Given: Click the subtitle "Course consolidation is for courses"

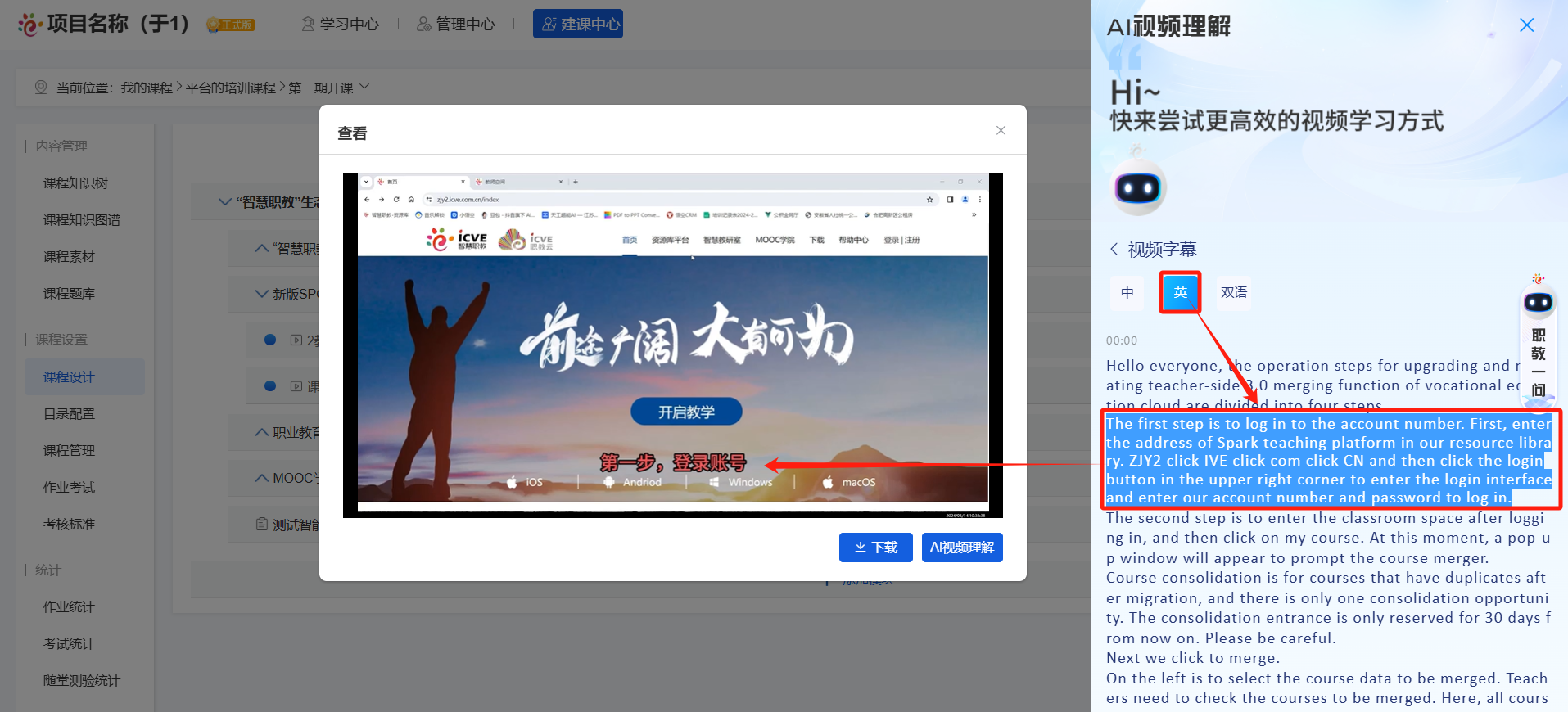Looking at the screenshot, I should (x=1328, y=608).
